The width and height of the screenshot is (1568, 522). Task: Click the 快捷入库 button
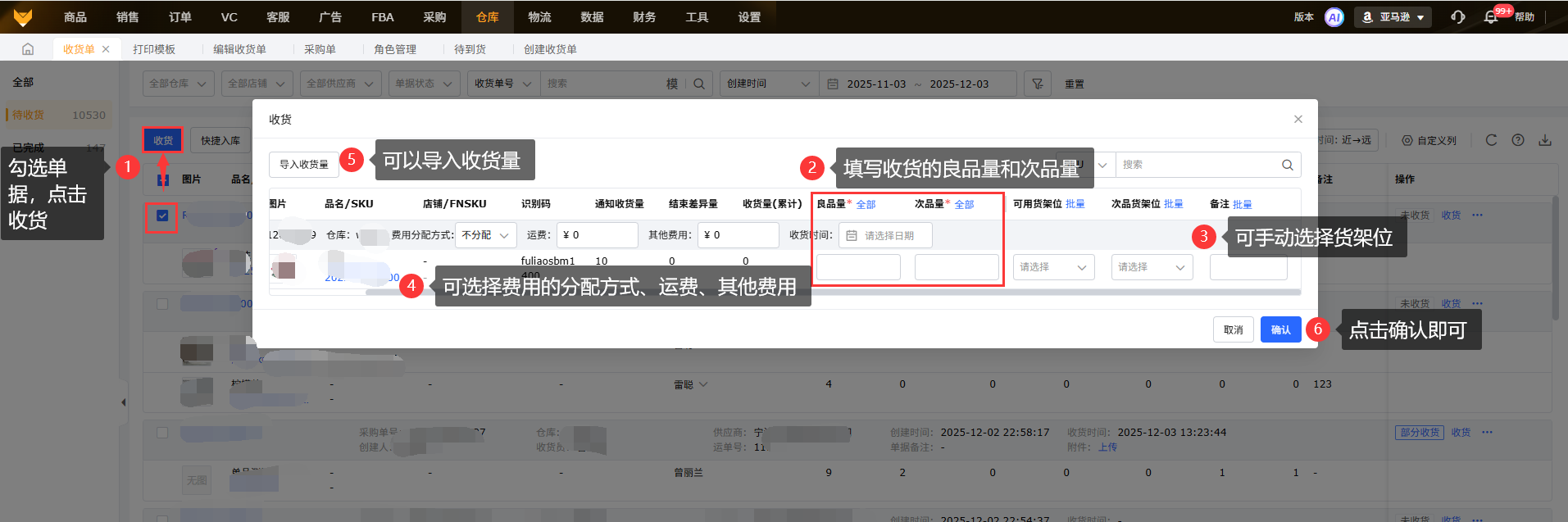(220, 140)
